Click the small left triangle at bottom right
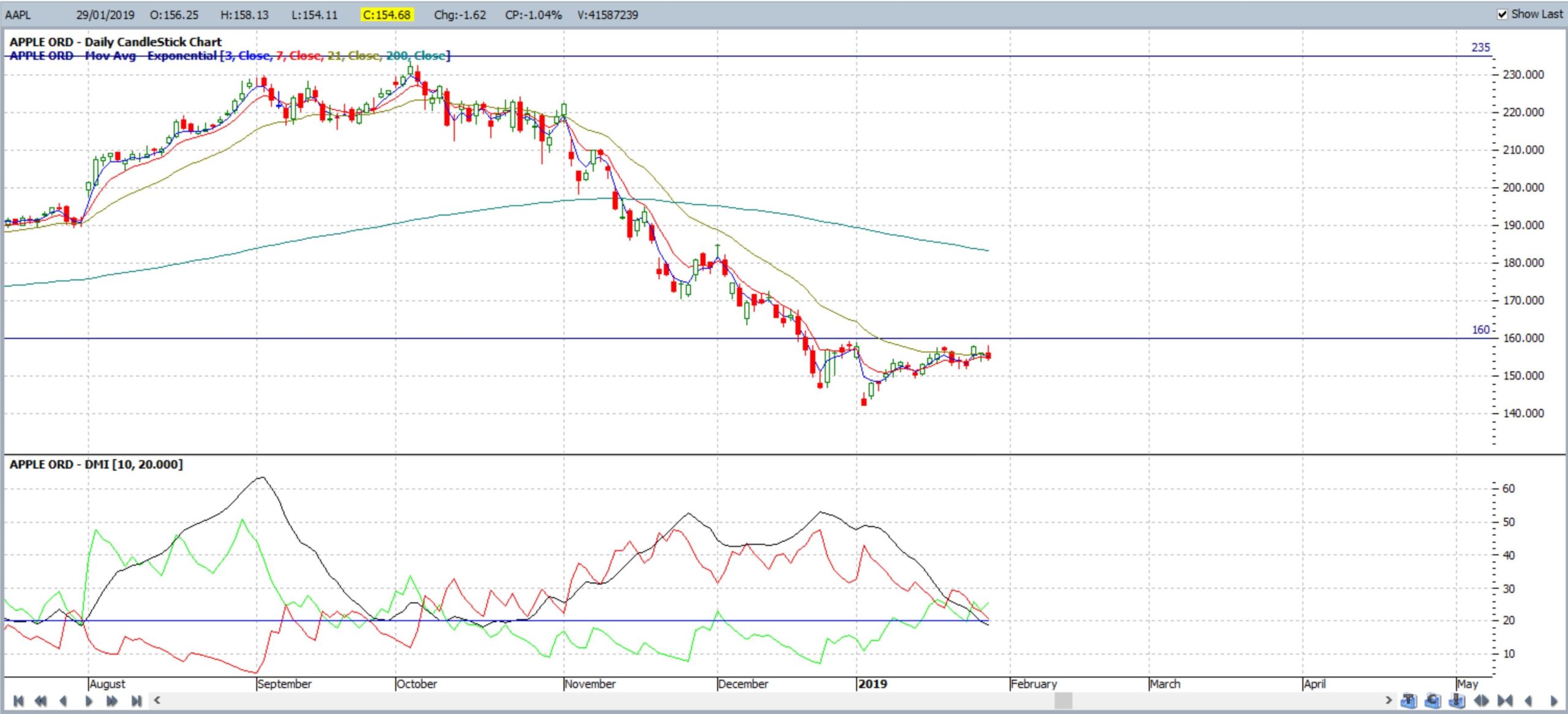The image size is (1568, 714). tap(1528, 701)
